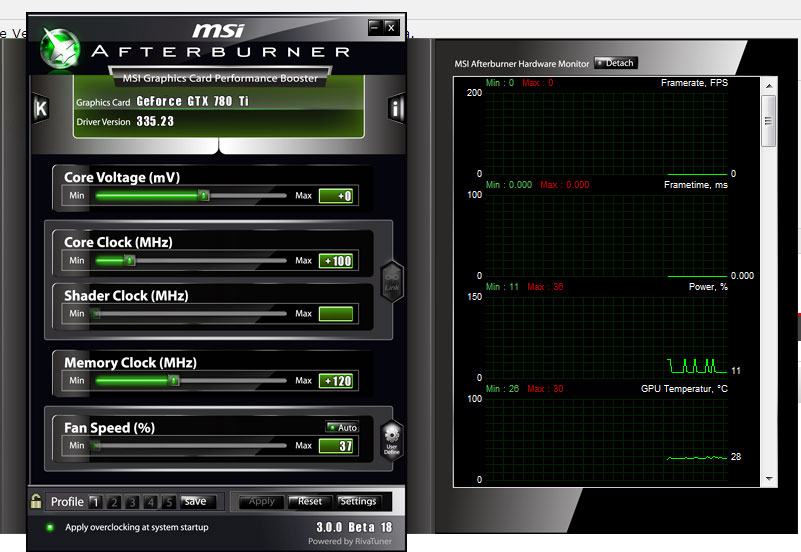The width and height of the screenshot is (801, 552).
Task: Toggle Auto fan speed
Action: 342,427
